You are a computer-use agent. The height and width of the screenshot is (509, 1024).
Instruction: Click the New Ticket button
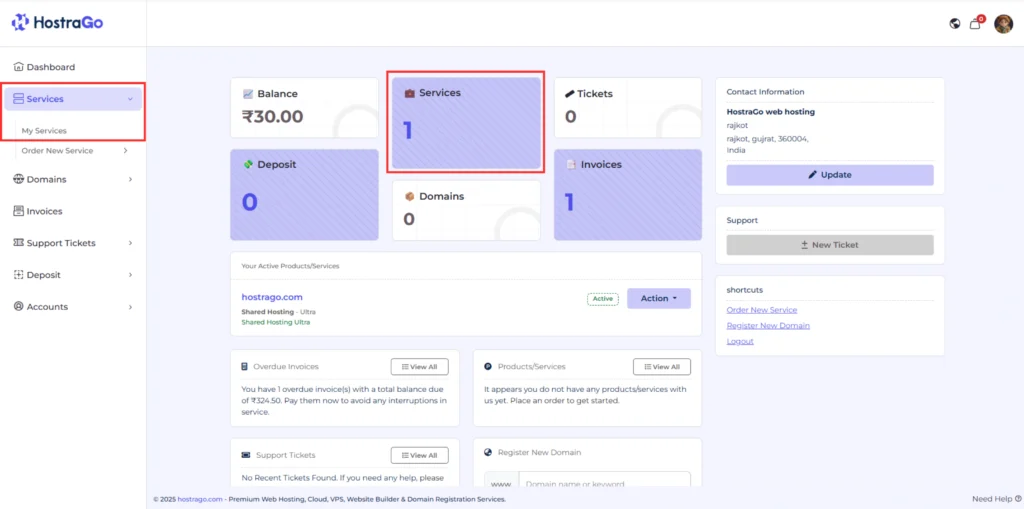pyautogui.click(x=829, y=245)
